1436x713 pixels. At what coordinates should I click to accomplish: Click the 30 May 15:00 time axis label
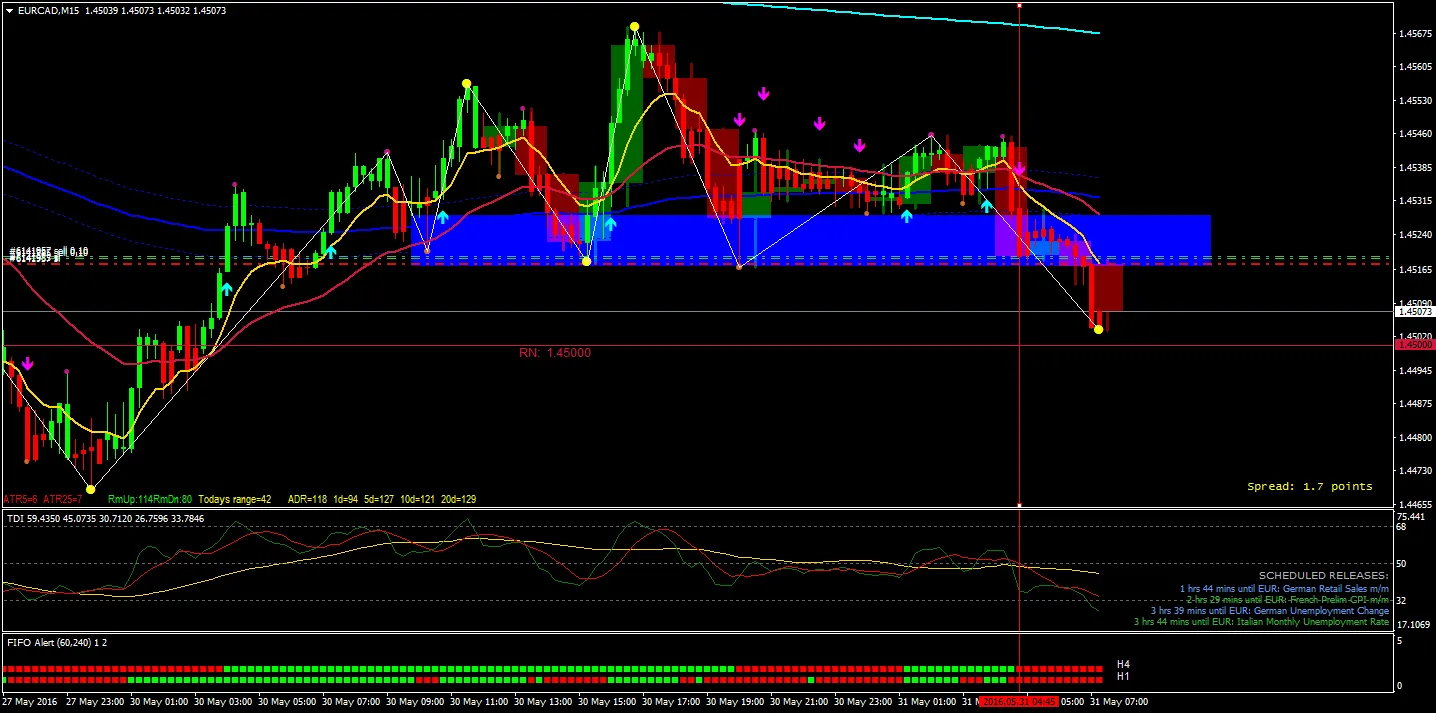click(x=607, y=701)
